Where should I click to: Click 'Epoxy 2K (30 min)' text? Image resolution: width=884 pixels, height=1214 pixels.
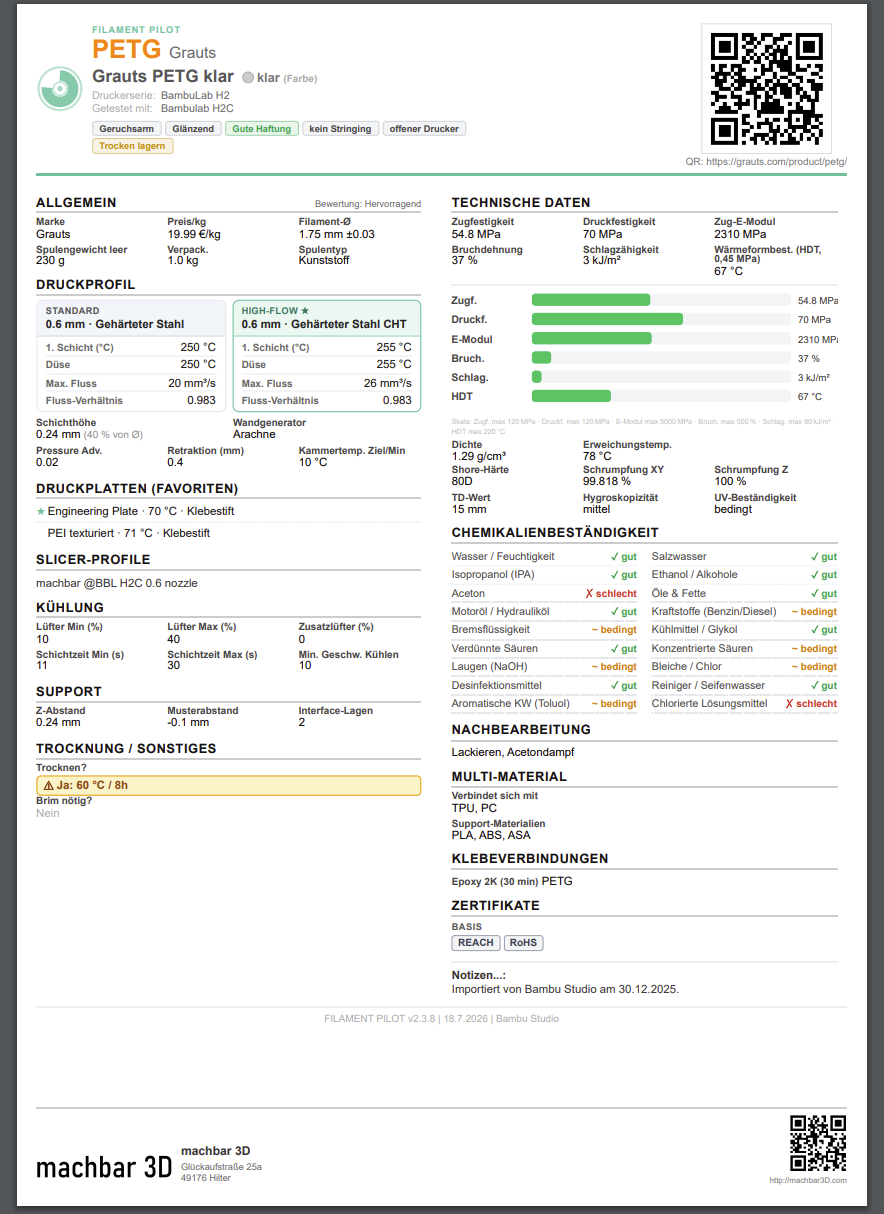click(x=495, y=882)
